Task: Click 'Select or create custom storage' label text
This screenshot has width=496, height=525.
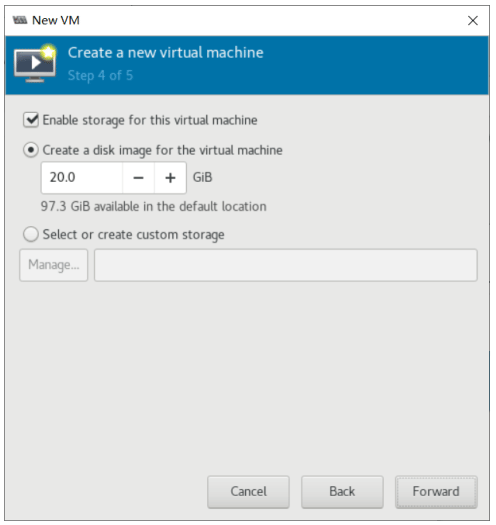Action: click(134, 235)
